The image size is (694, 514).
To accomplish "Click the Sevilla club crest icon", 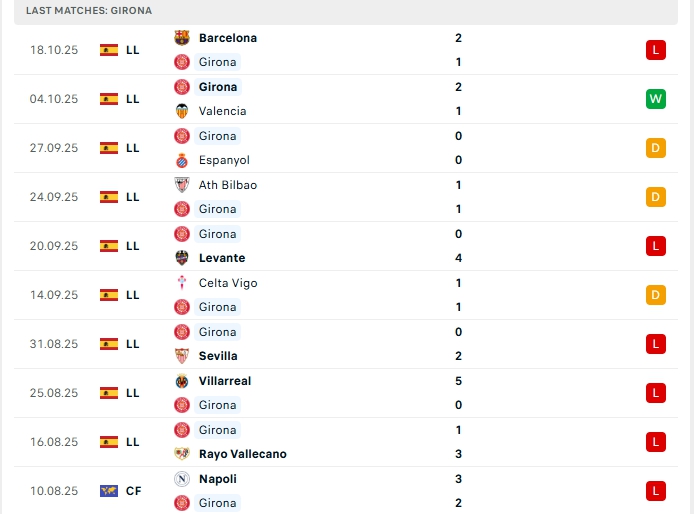I will 182,356.
